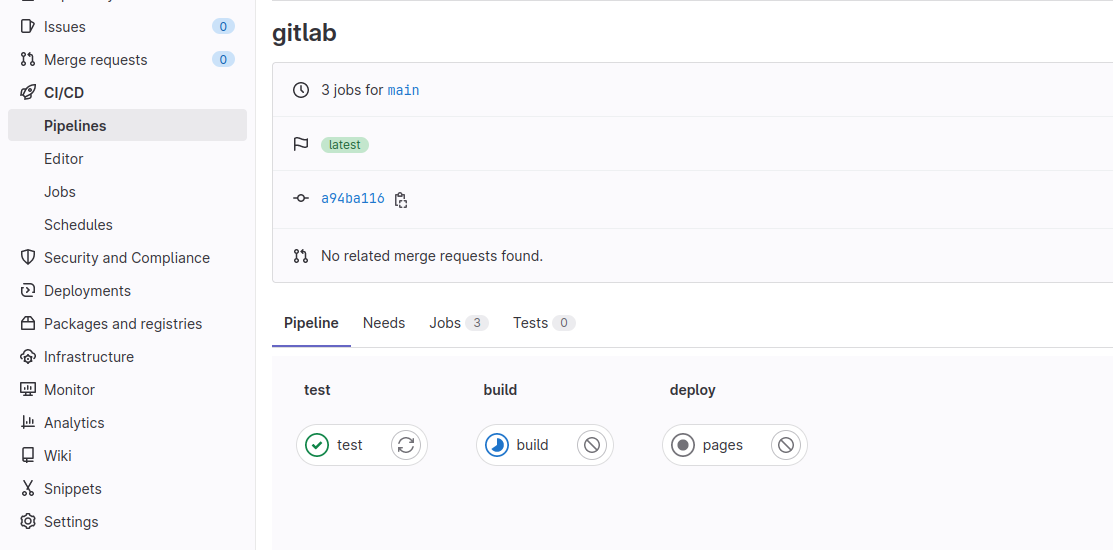Go to Schedules in CI/CD menu
The height and width of the screenshot is (550, 1113).
click(x=78, y=225)
